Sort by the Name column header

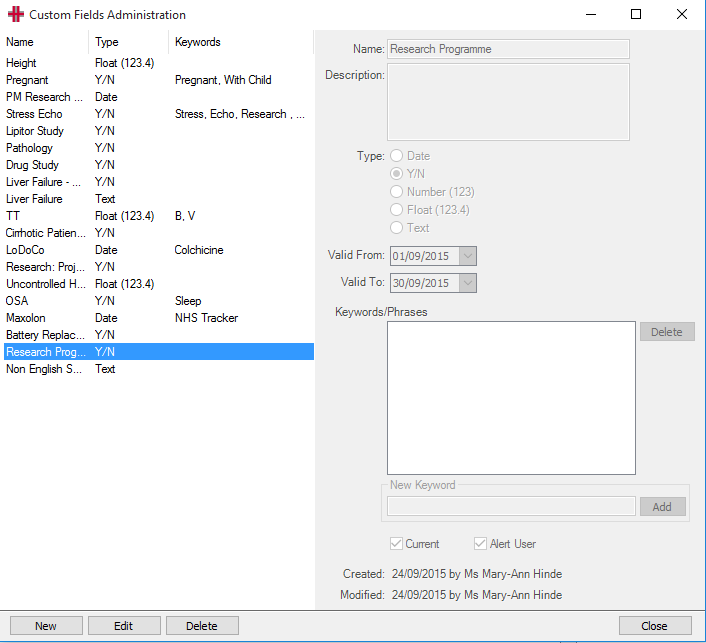coord(45,42)
